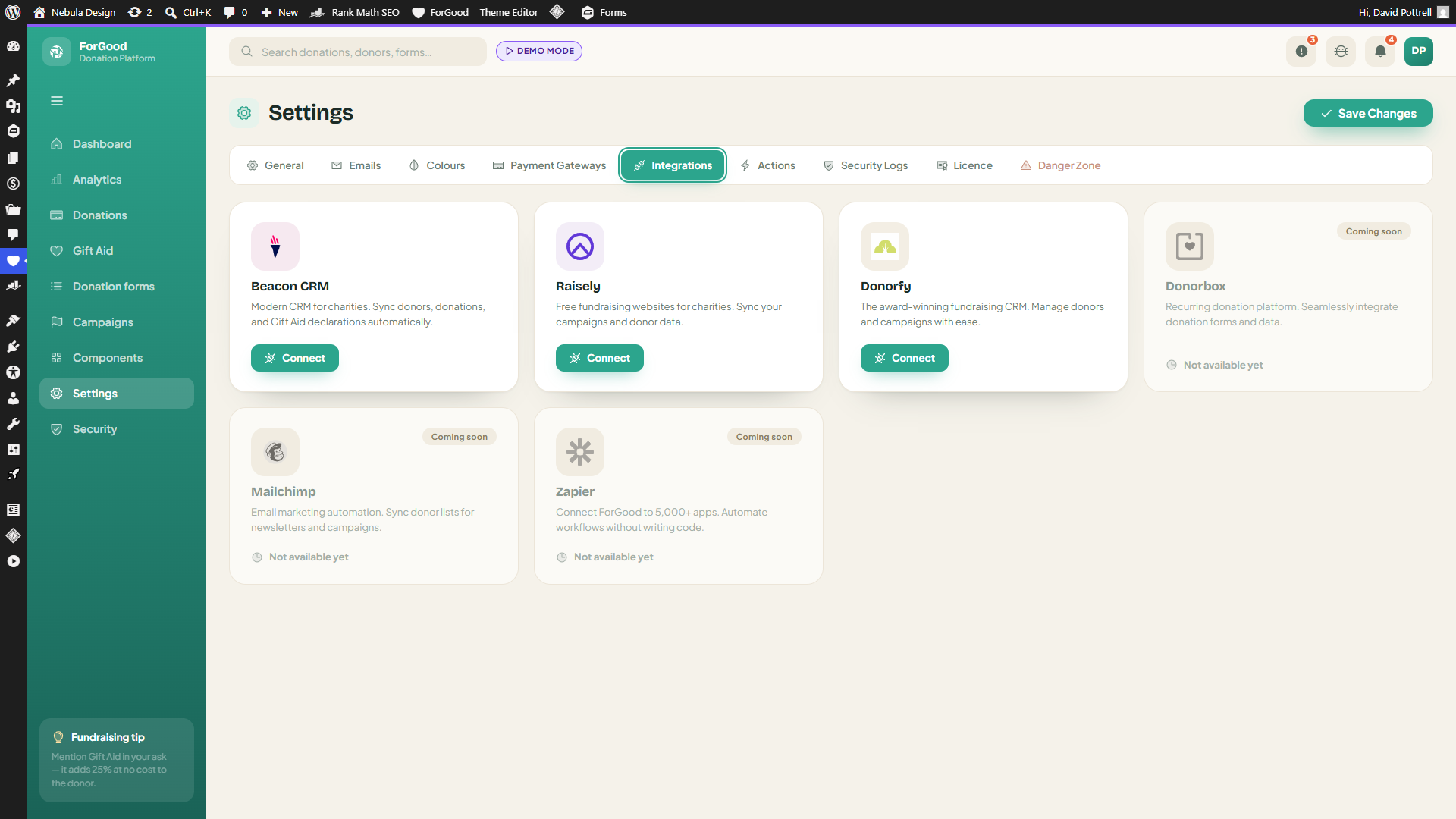The image size is (1456, 819).
Task: Click the Donorbox logo icon
Action: coord(1190,246)
